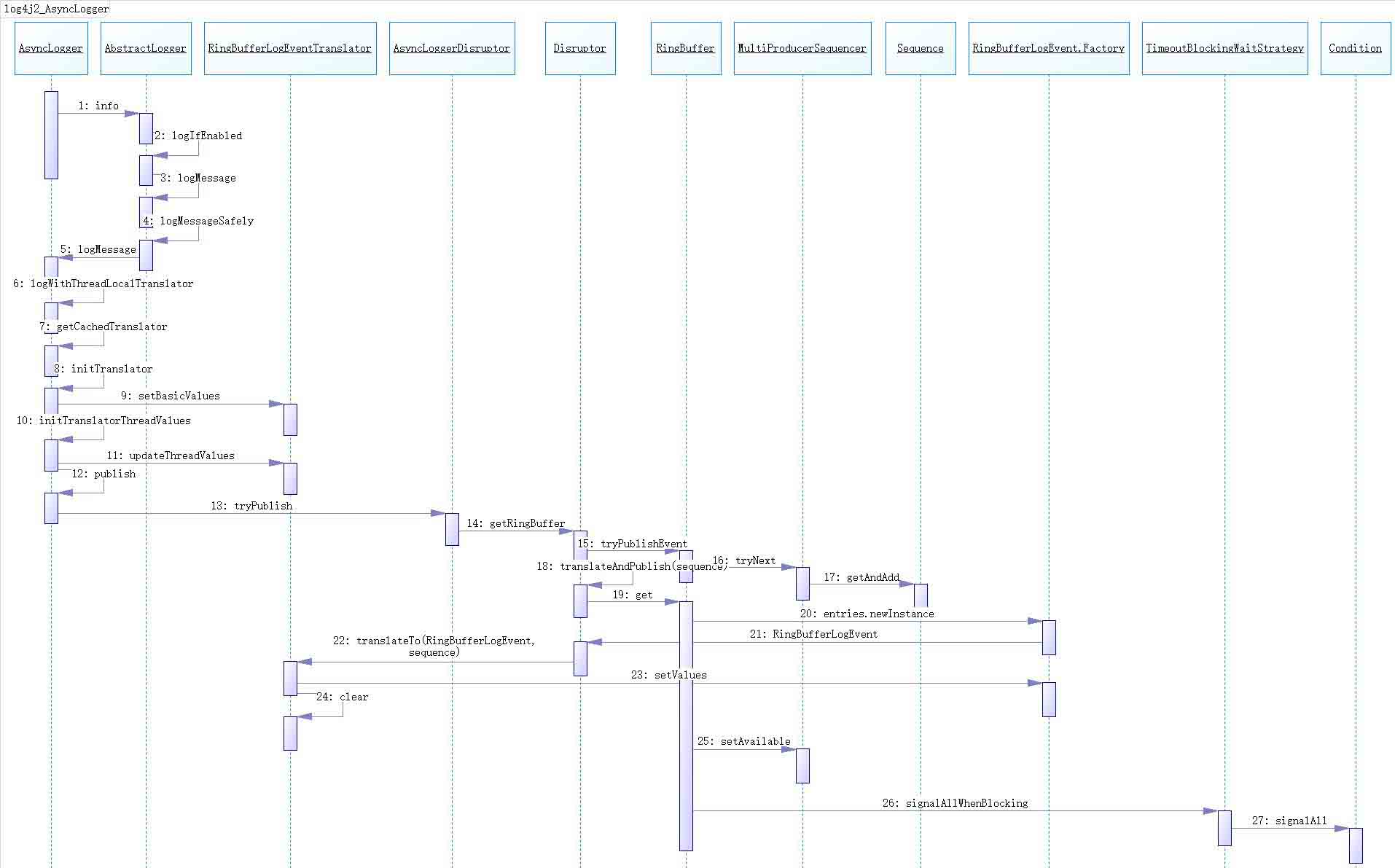Select the long RingBuffer activation bar
This screenshot has width=1395, height=868.
[686, 726]
